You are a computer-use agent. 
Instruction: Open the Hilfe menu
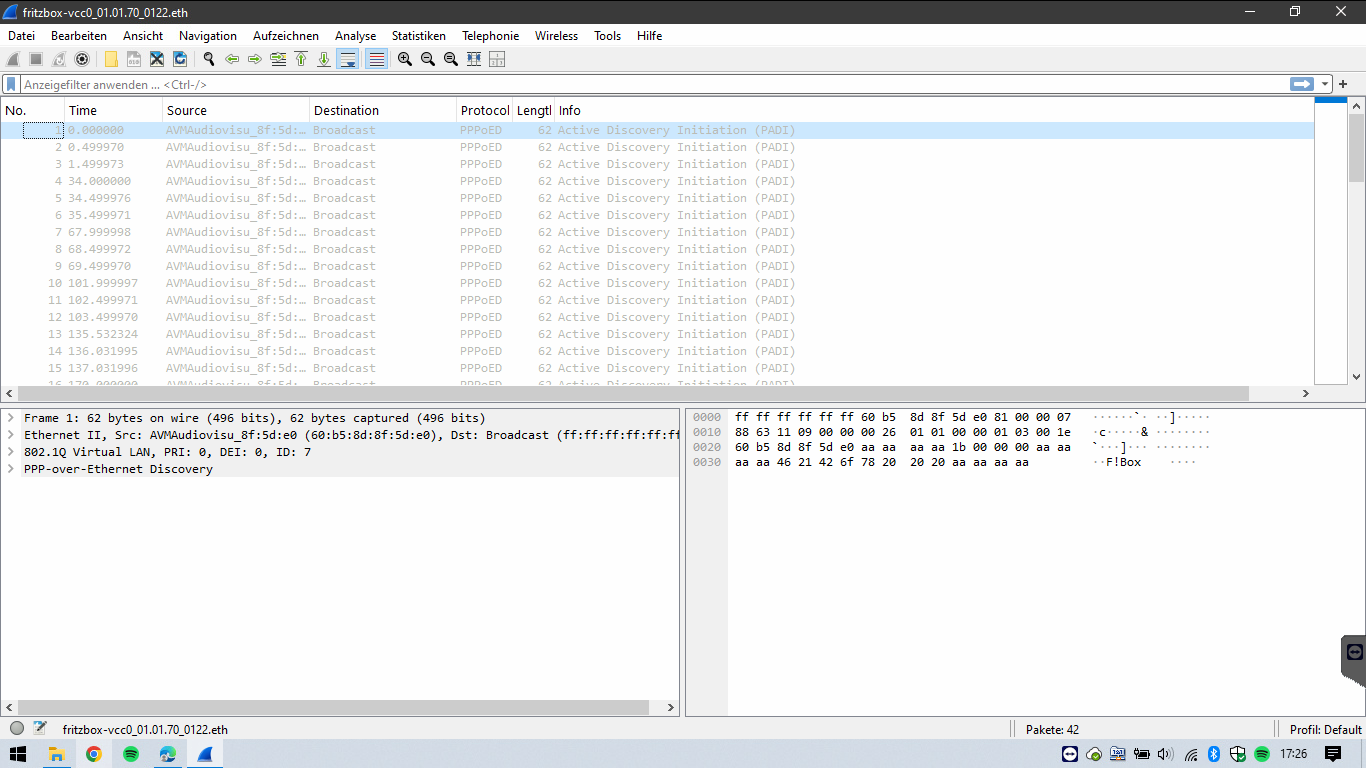tap(650, 36)
